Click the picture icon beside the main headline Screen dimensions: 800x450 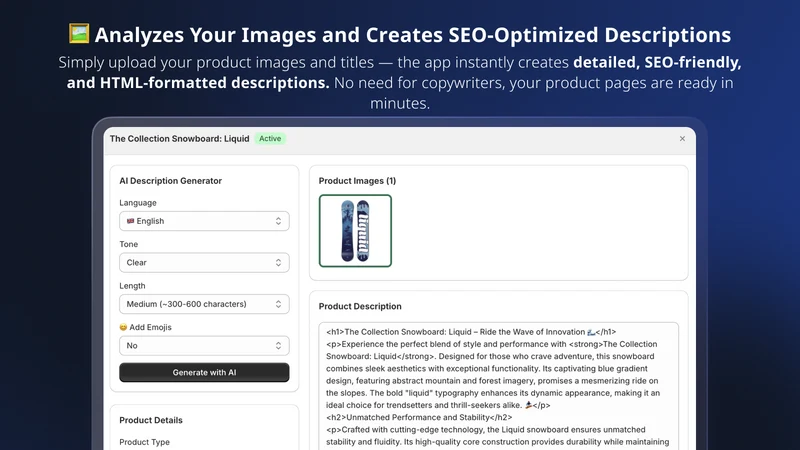coord(79,34)
